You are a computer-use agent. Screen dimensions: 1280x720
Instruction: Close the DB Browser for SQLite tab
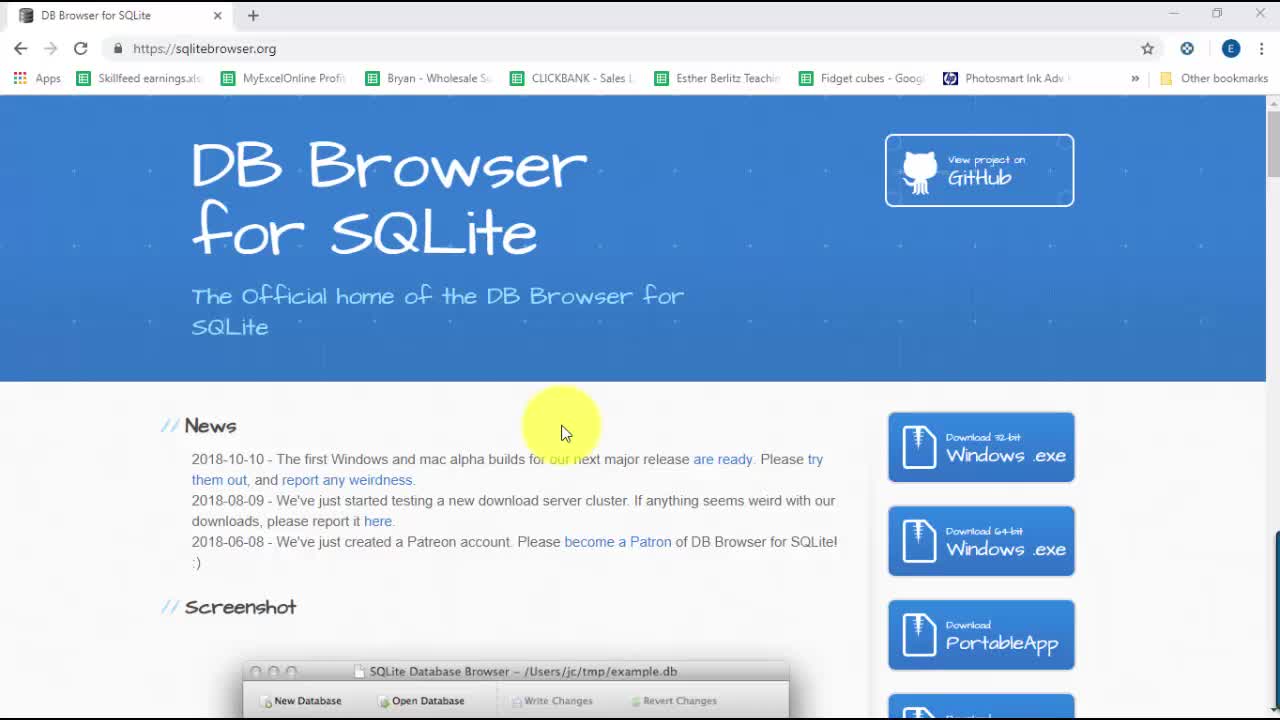coord(217,15)
